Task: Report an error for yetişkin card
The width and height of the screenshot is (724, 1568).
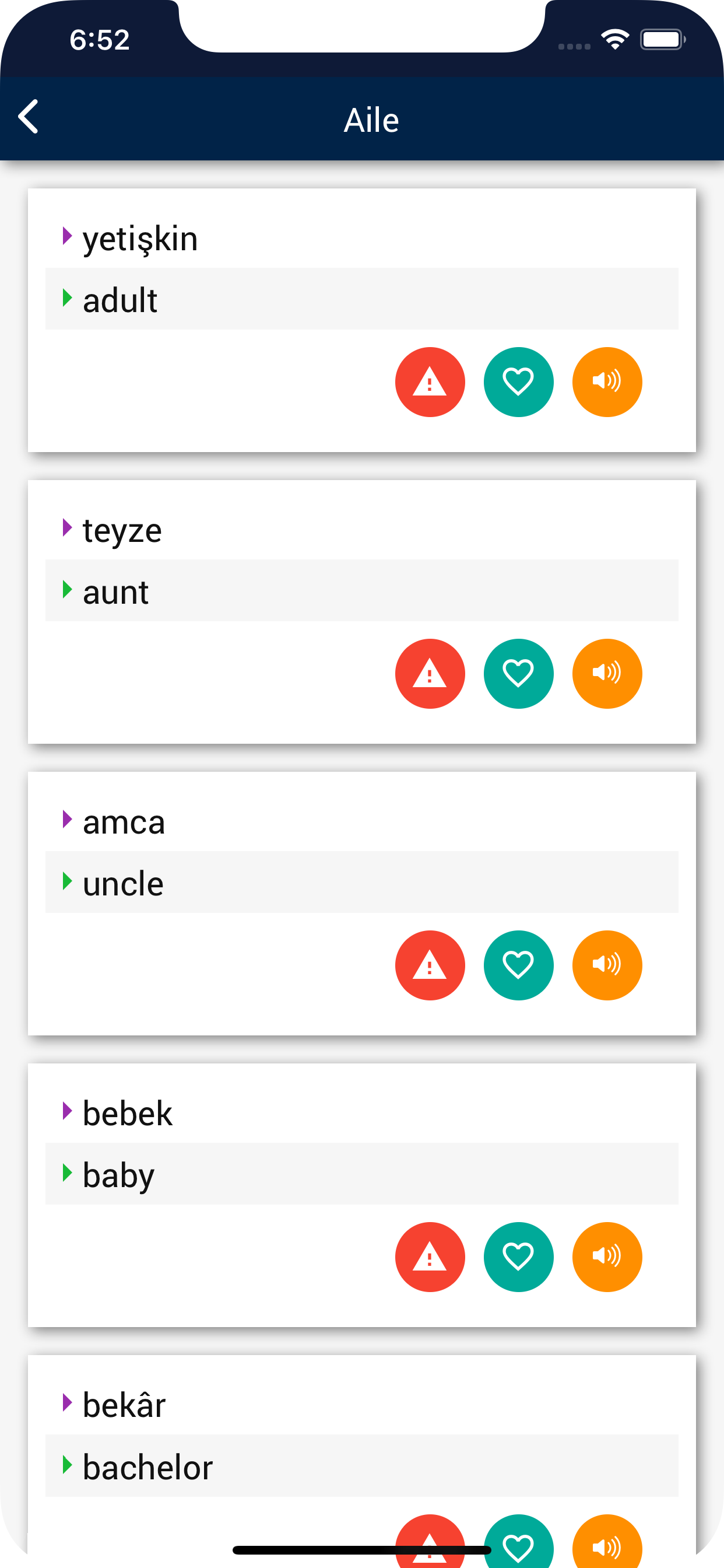Action: (x=430, y=381)
